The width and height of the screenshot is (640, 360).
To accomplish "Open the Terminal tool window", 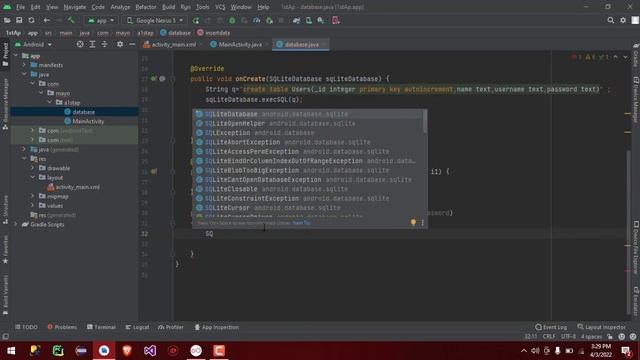I will pos(101,327).
